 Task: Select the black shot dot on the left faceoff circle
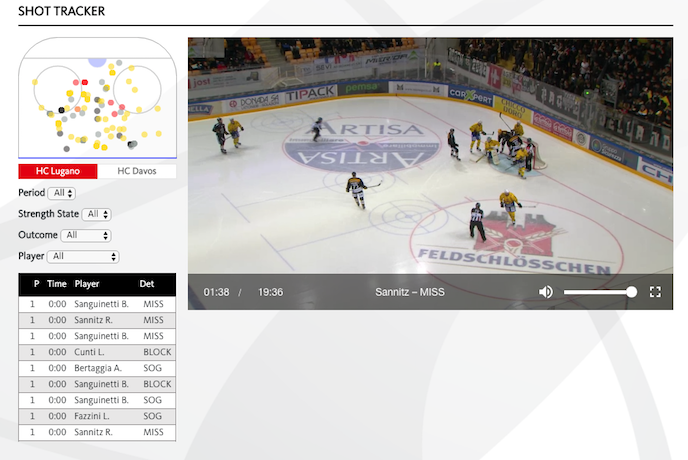(62, 109)
